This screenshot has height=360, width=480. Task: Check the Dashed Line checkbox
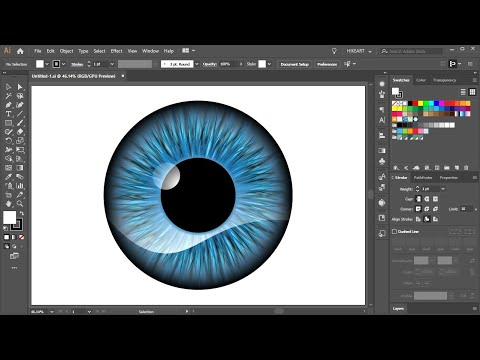click(394, 231)
